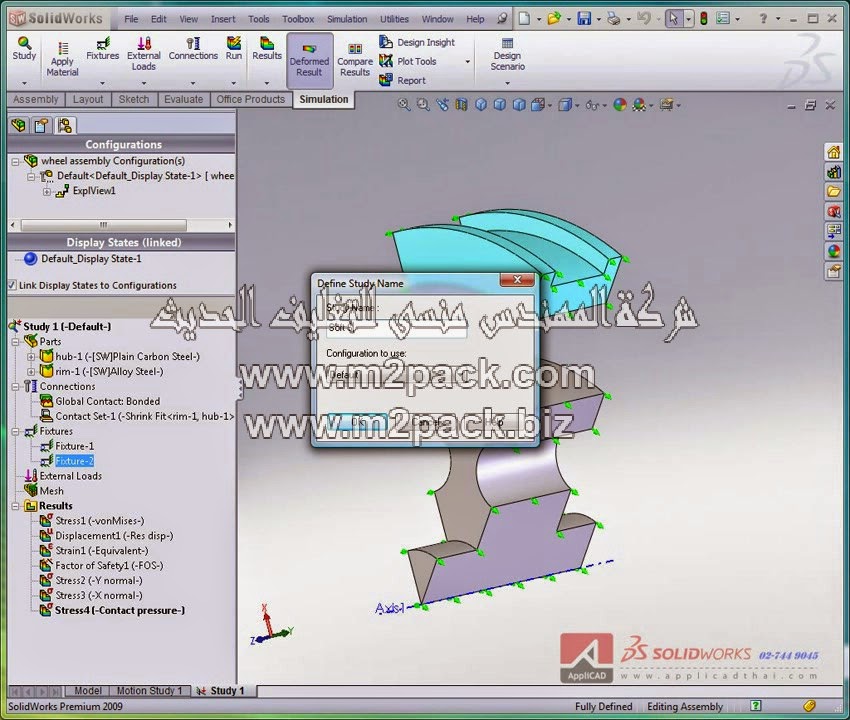Select Global Contact: Bonded item
This screenshot has height=720, width=850.
107,401
